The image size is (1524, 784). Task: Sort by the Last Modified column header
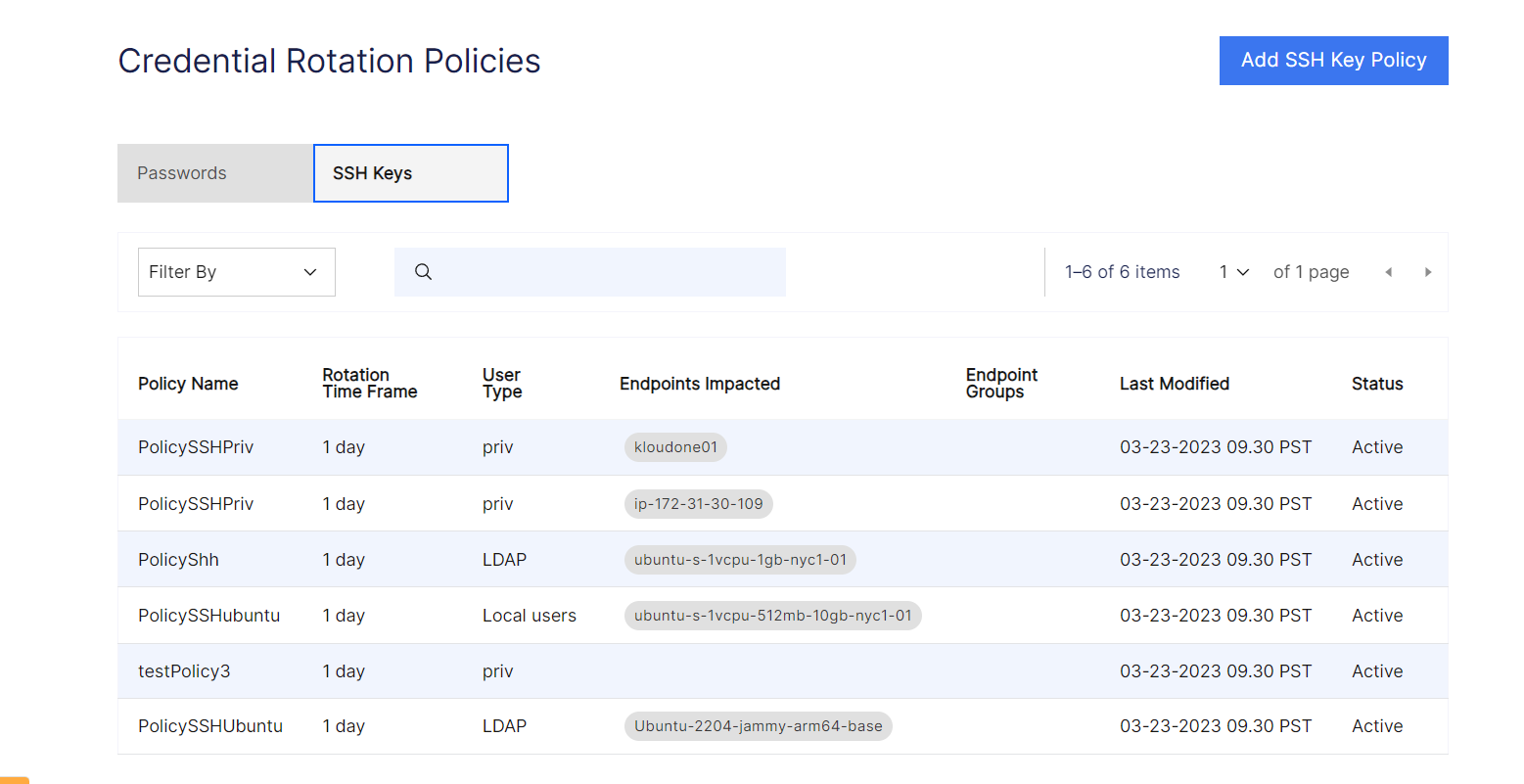pos(1174,384)
